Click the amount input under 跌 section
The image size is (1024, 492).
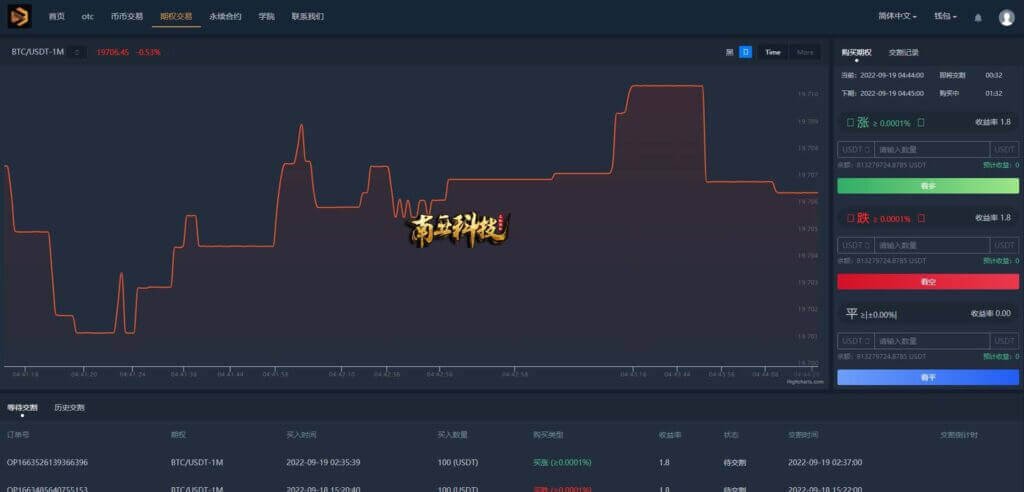point(932,245)
